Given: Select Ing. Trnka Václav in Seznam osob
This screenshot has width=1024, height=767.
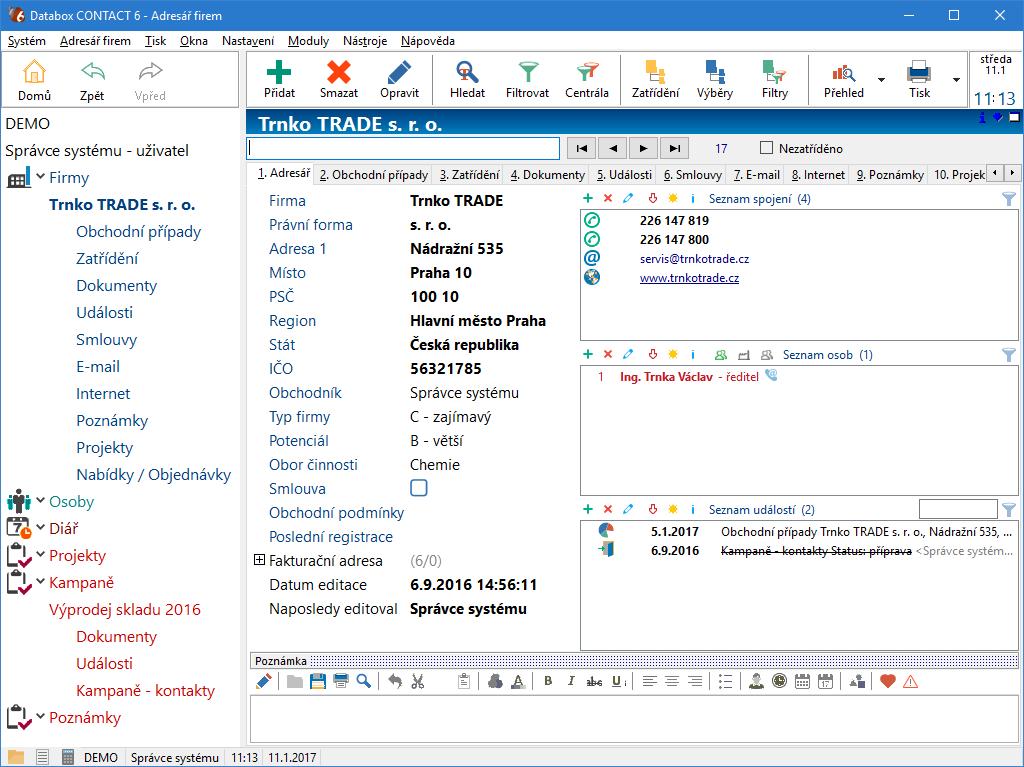Looking at the screenshot, I should (x=666, y=377).
